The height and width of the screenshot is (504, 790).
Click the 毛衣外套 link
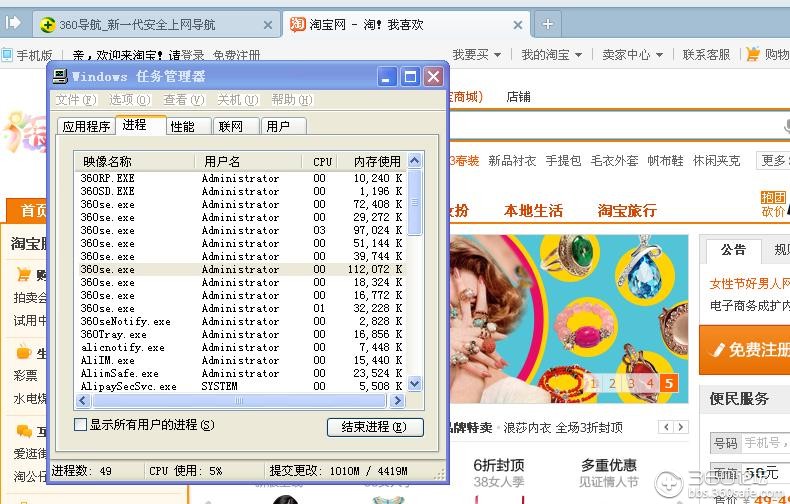[x=614, y=161]
